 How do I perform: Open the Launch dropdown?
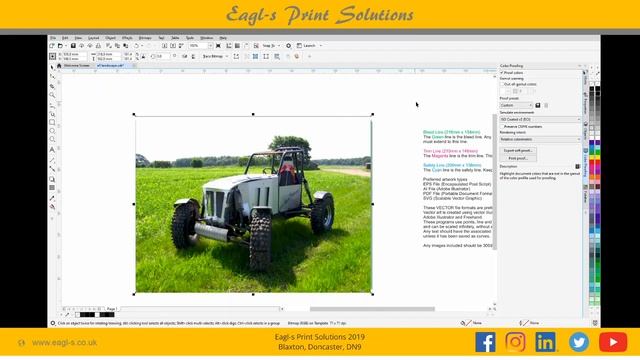310,46
